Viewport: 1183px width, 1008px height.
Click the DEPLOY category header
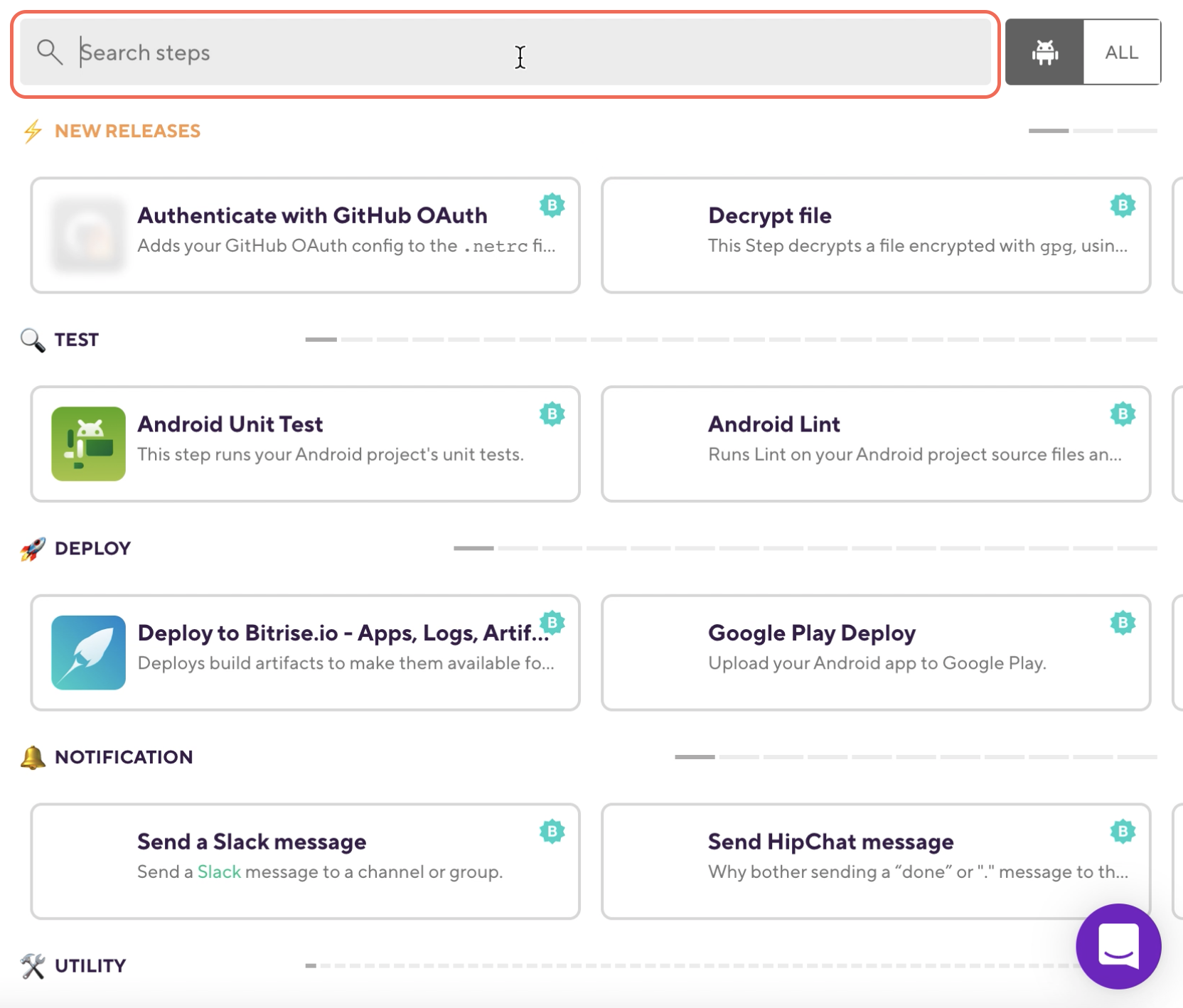click(92, 548)
